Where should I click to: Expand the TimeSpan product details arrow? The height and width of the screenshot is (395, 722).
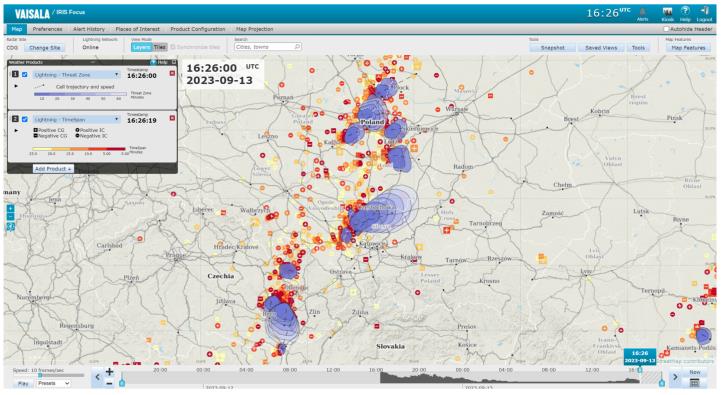pyautogui.click(x=17, y=131)
